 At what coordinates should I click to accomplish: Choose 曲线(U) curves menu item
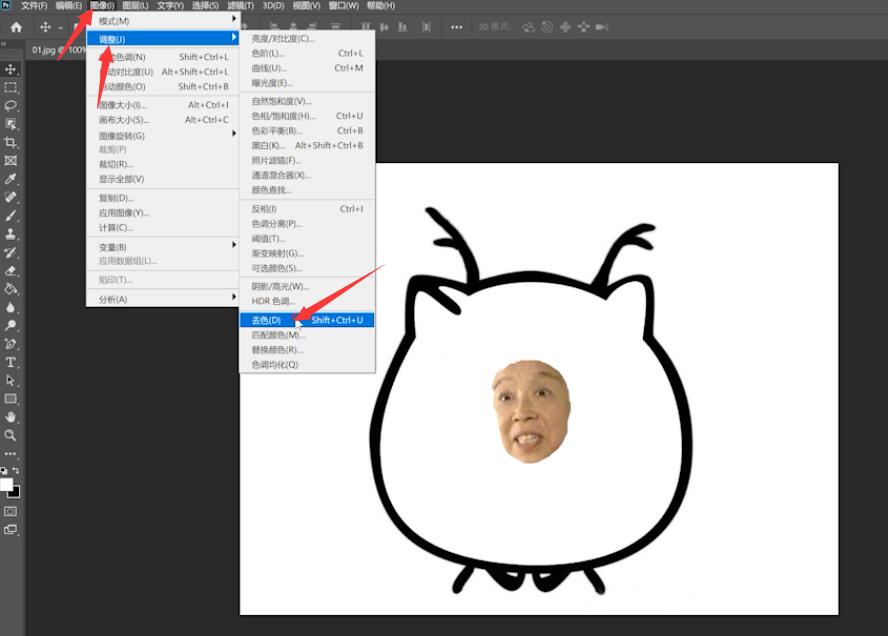(x=307, y=68)
